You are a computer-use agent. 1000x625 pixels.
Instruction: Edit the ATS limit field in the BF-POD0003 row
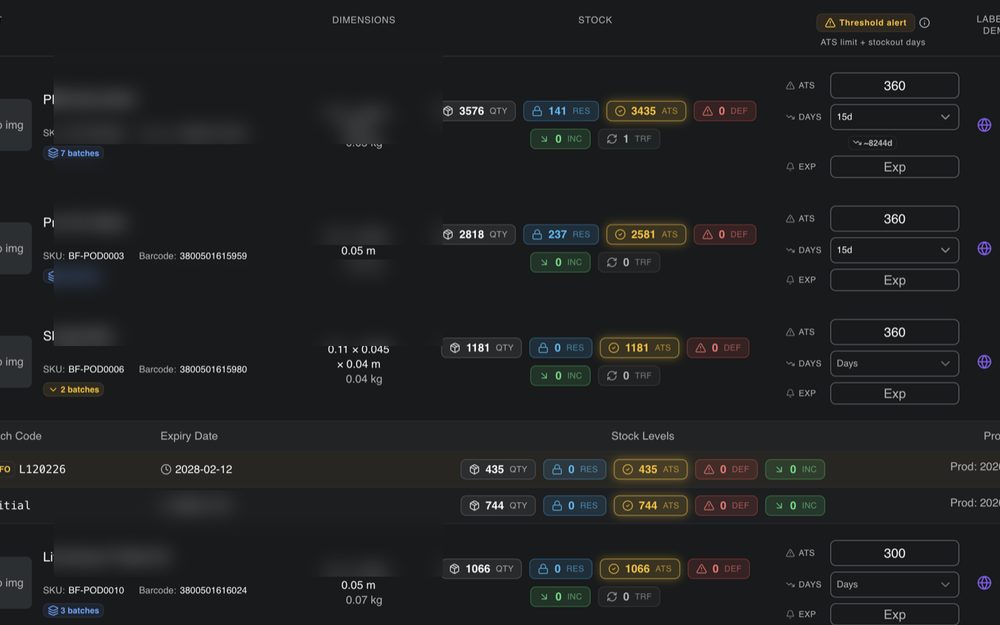coord(894,219)
